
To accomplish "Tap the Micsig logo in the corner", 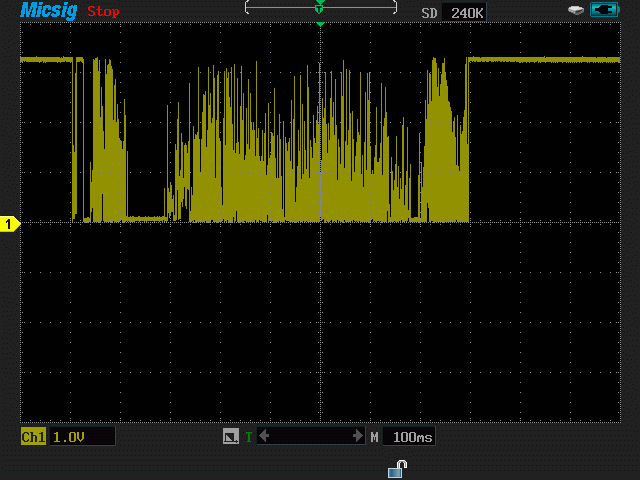I will click(x=50, y=11).
